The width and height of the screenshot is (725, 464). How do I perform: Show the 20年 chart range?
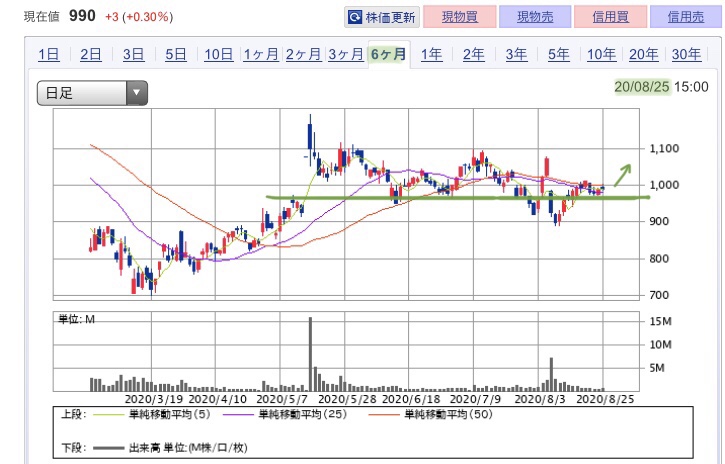(x=644, y=55)
